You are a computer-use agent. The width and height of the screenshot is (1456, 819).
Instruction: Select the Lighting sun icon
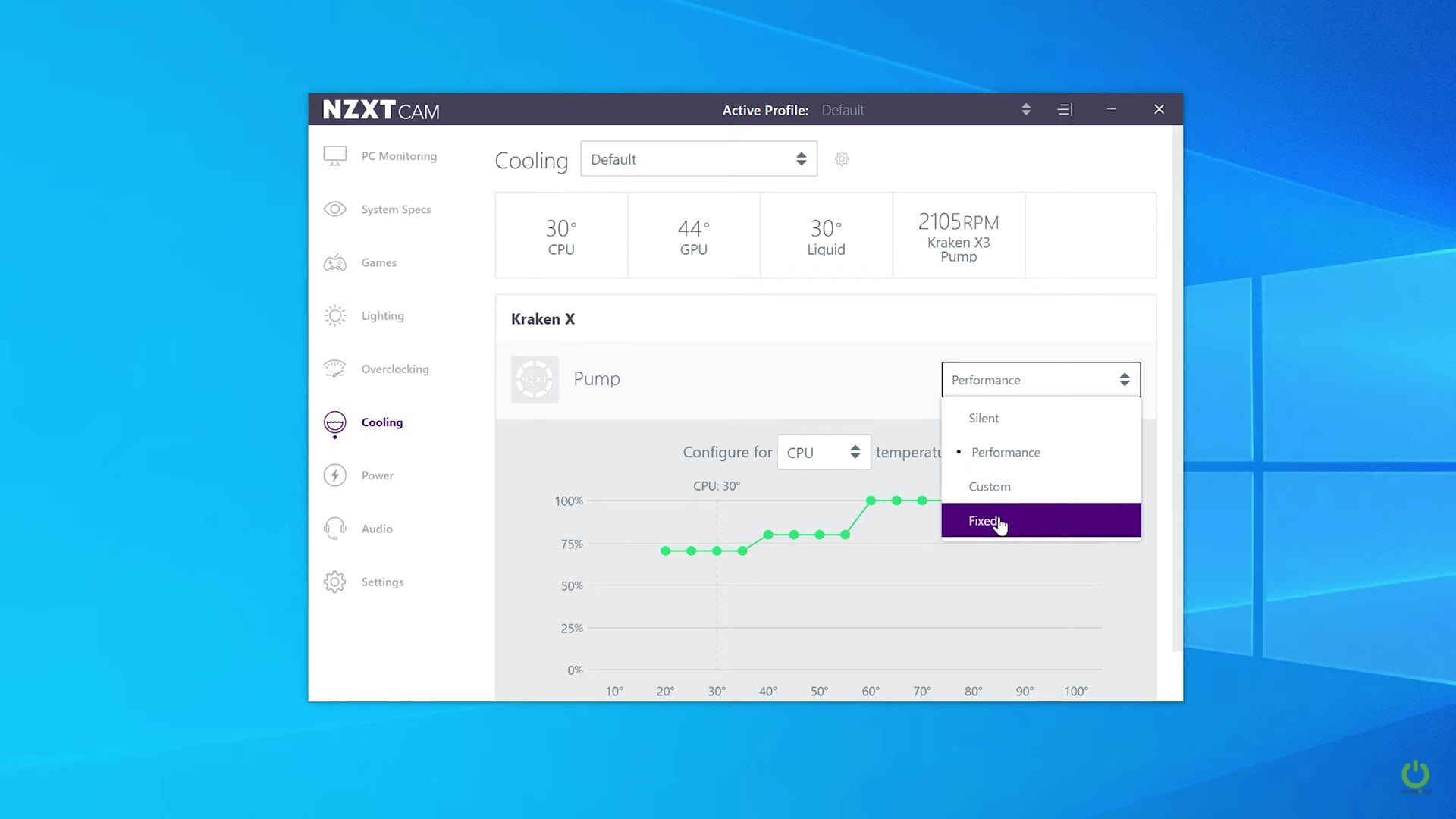(334, 315)
